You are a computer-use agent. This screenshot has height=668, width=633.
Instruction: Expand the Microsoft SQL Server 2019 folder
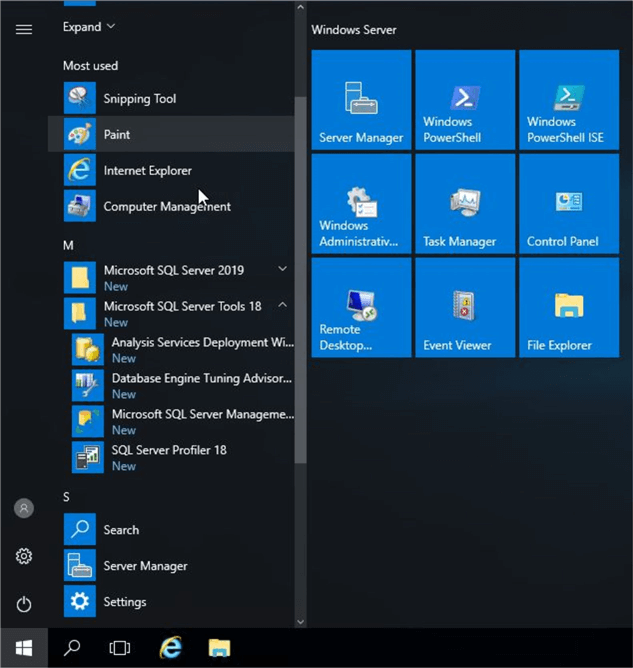[282, 269]
